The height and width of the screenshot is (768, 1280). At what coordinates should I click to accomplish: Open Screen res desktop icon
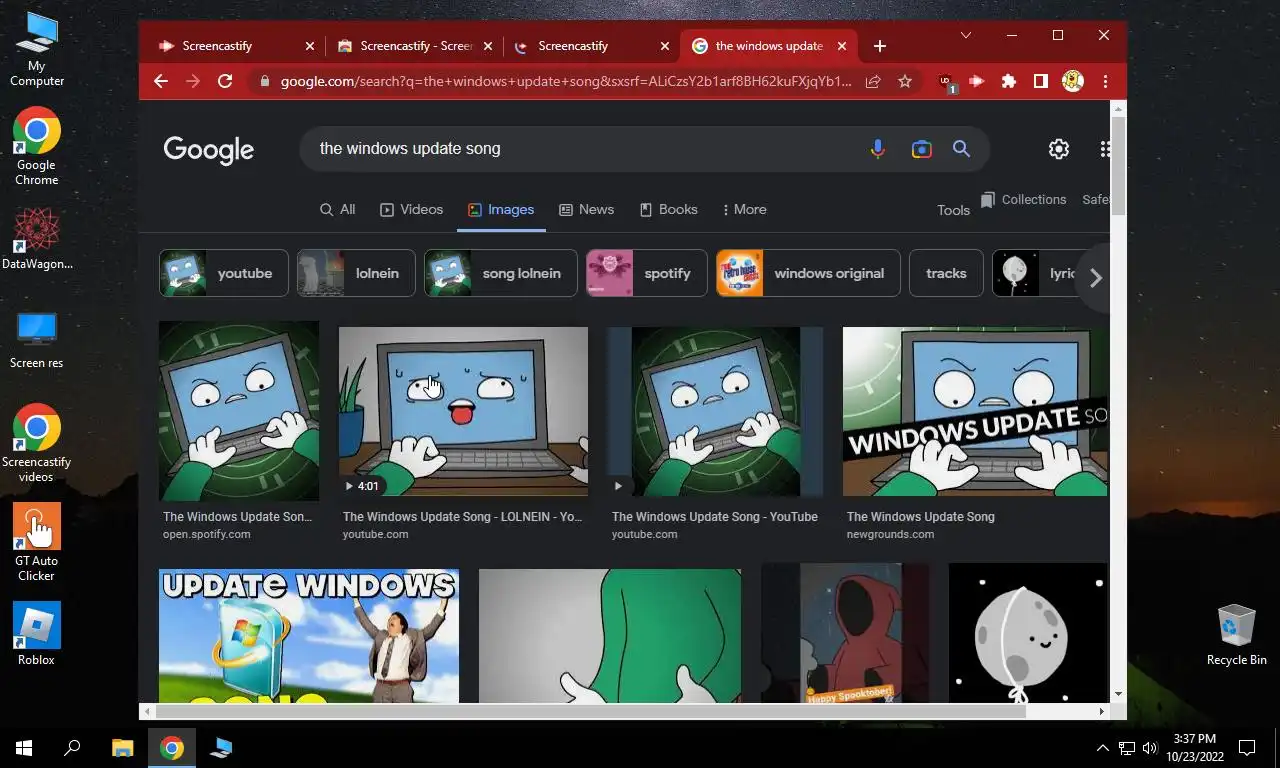(37, 340)
